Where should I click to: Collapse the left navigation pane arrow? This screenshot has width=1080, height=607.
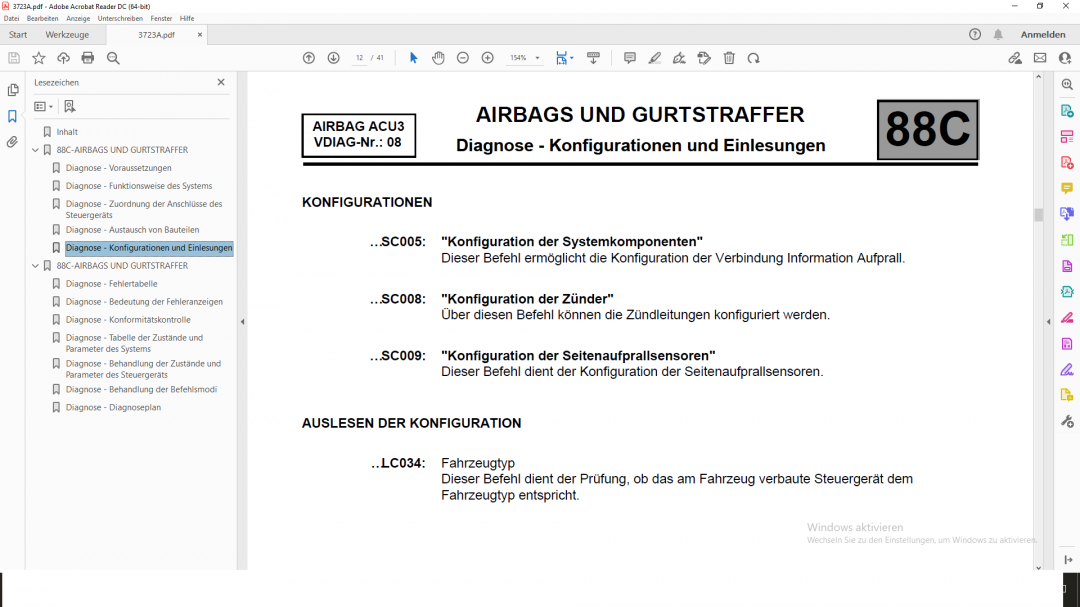(x=241, y=321)
